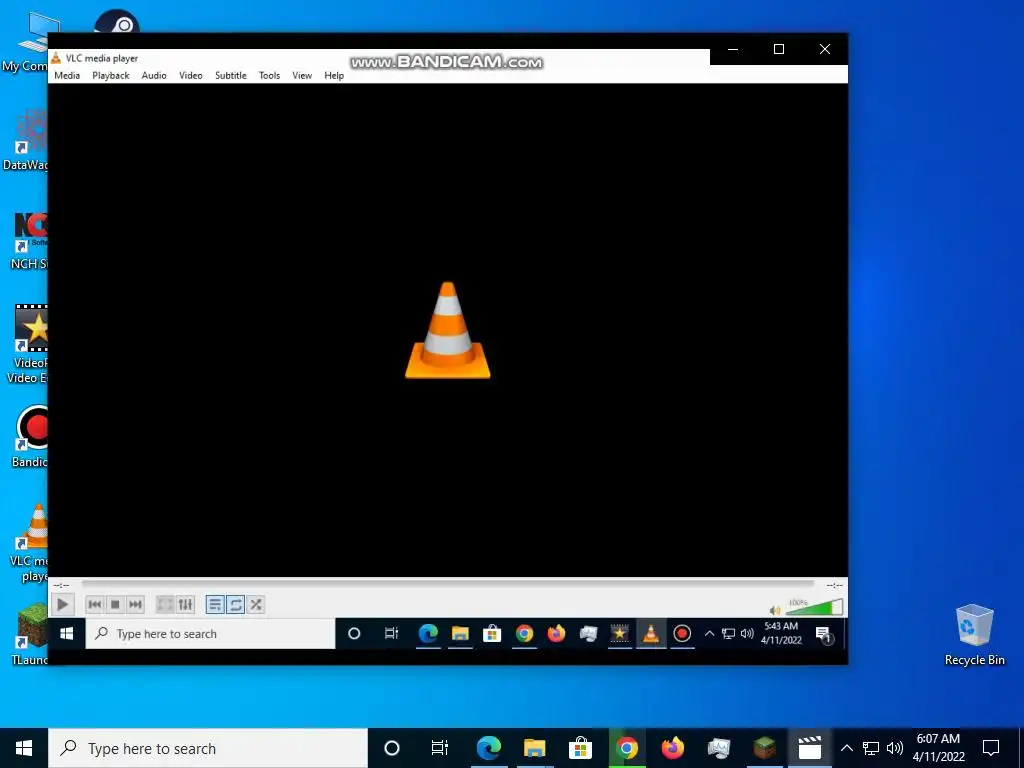Open Cortana circle in inner taskbar

coord(354,633)
